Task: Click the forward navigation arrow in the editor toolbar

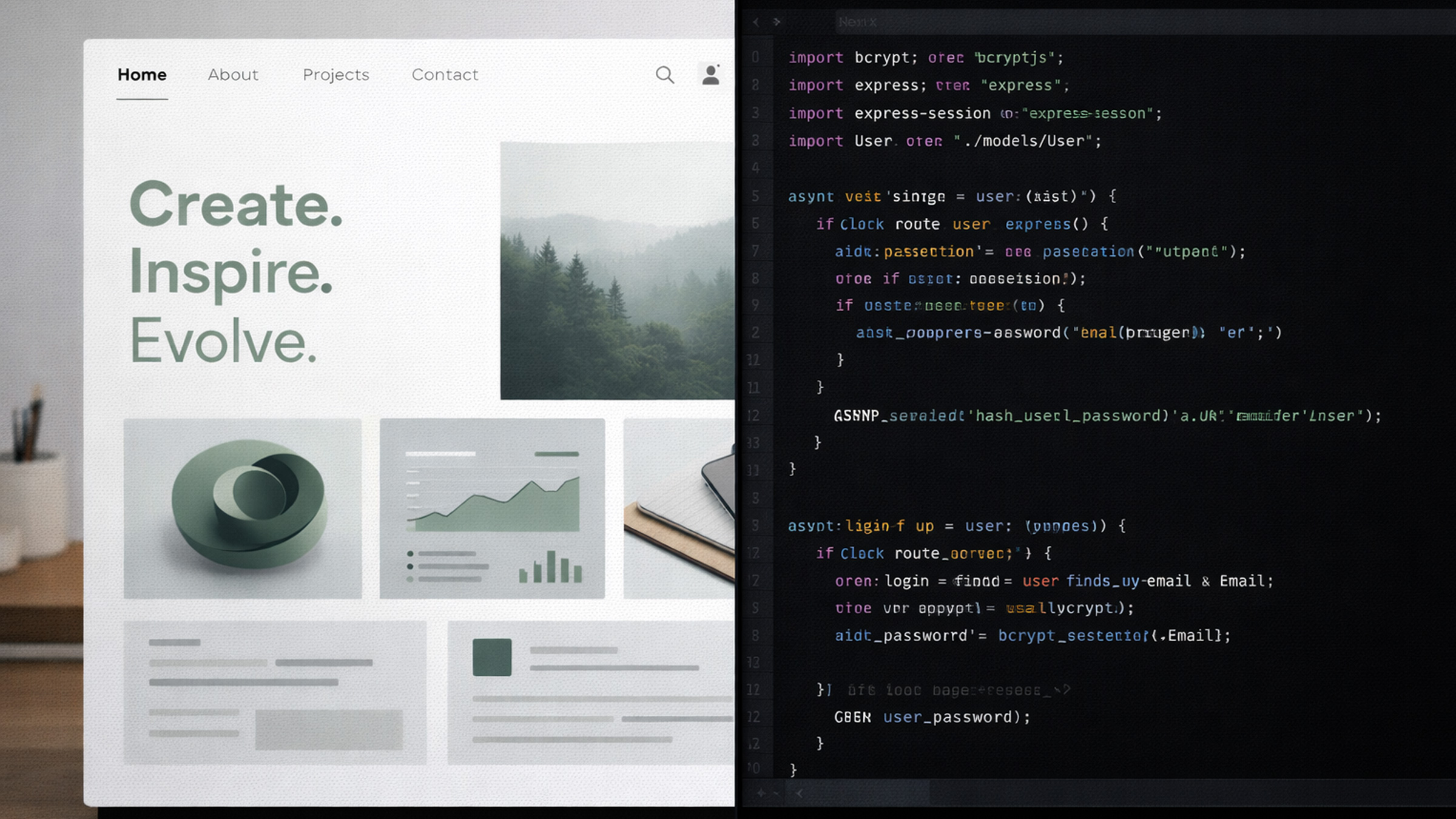Action: point(775,22)
